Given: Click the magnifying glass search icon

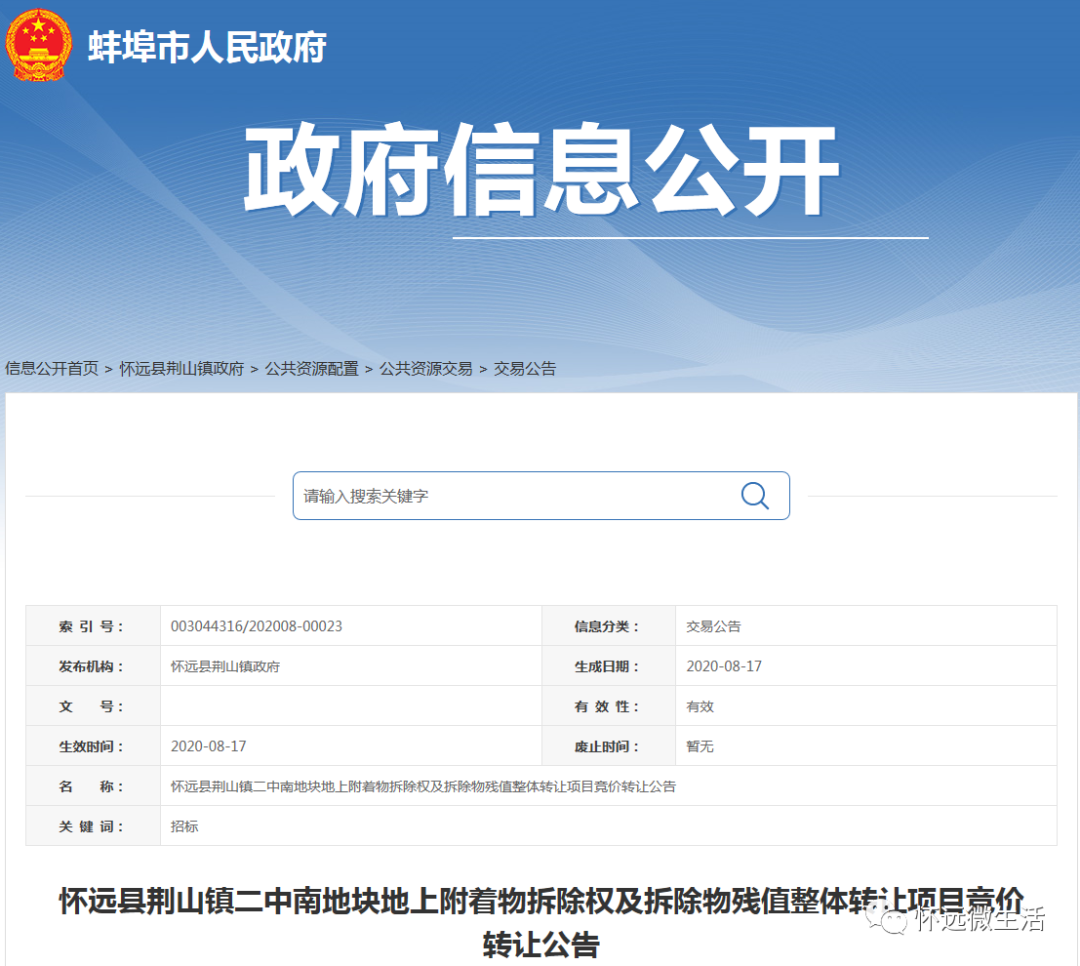Looking at the screenshot, I should coord(754,496).
